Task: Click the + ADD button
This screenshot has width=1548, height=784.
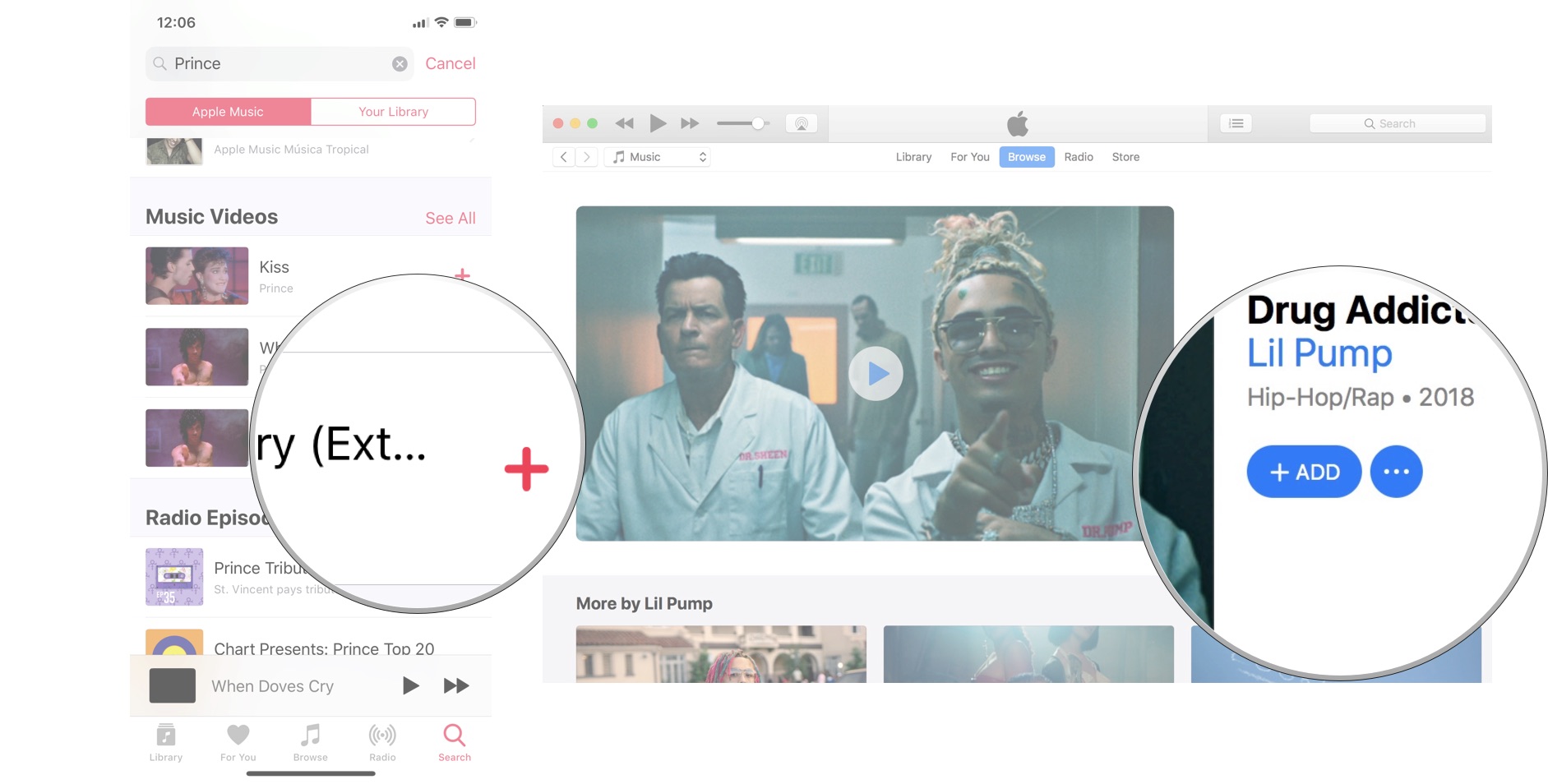Action: (x=1304, y=472)
